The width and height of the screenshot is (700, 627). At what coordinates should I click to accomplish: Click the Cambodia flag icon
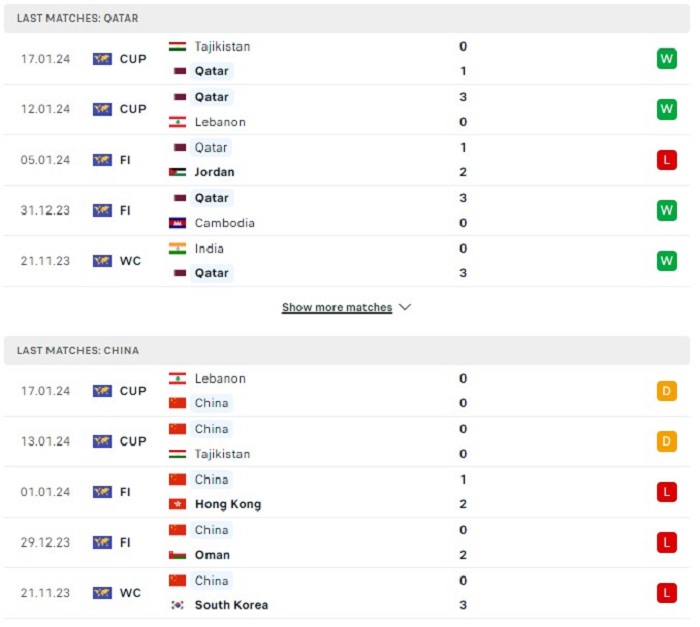177,222
